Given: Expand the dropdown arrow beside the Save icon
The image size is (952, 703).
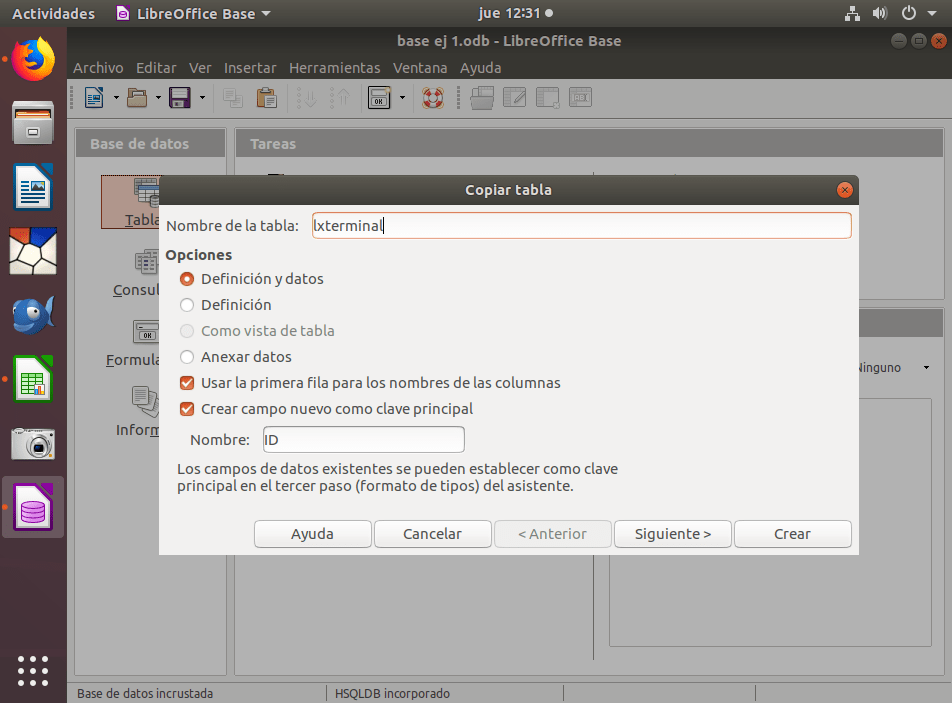Looking at the screenshot, I should pos(202,97).
